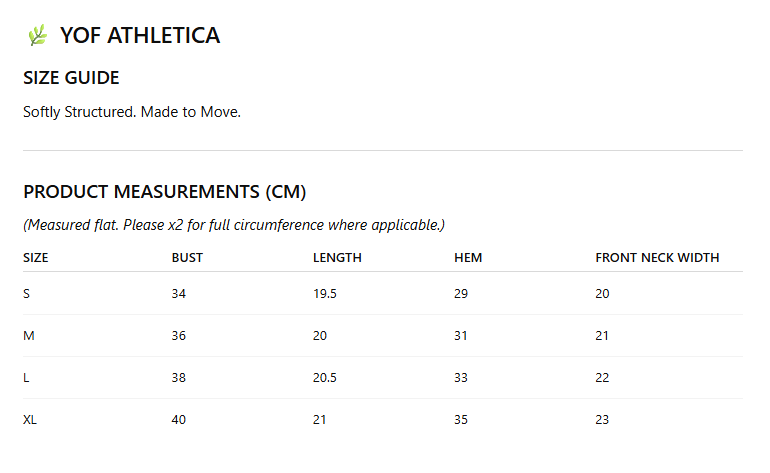Click the hem value 35 in row XL

pyautogui.click(x=461, y=420)
